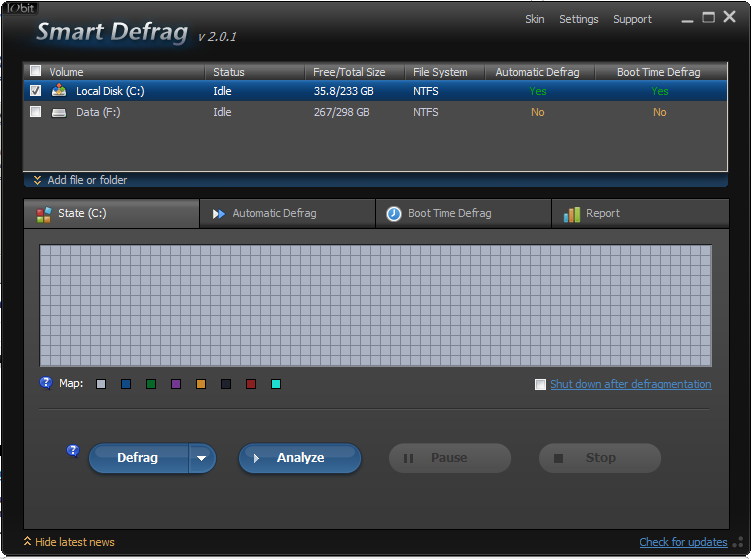751x559 pixels.
Task: Click Check for updates link
Action: pyautogui.click(x=683, y=542)
